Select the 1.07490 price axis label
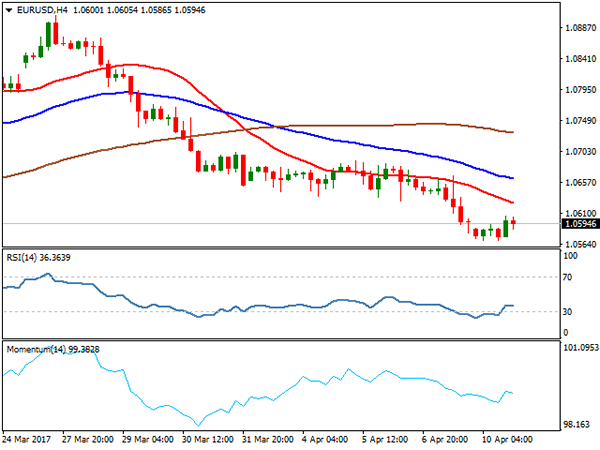Viewport: 600px width, 450px height. 580,121
